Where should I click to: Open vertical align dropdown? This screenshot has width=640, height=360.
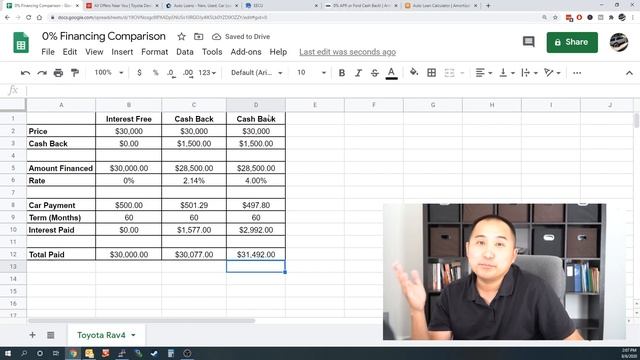507,73
